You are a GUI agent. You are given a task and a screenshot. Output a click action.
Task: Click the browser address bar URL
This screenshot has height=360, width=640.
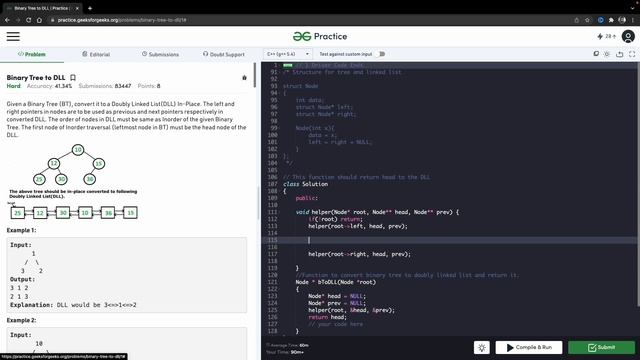122,20
